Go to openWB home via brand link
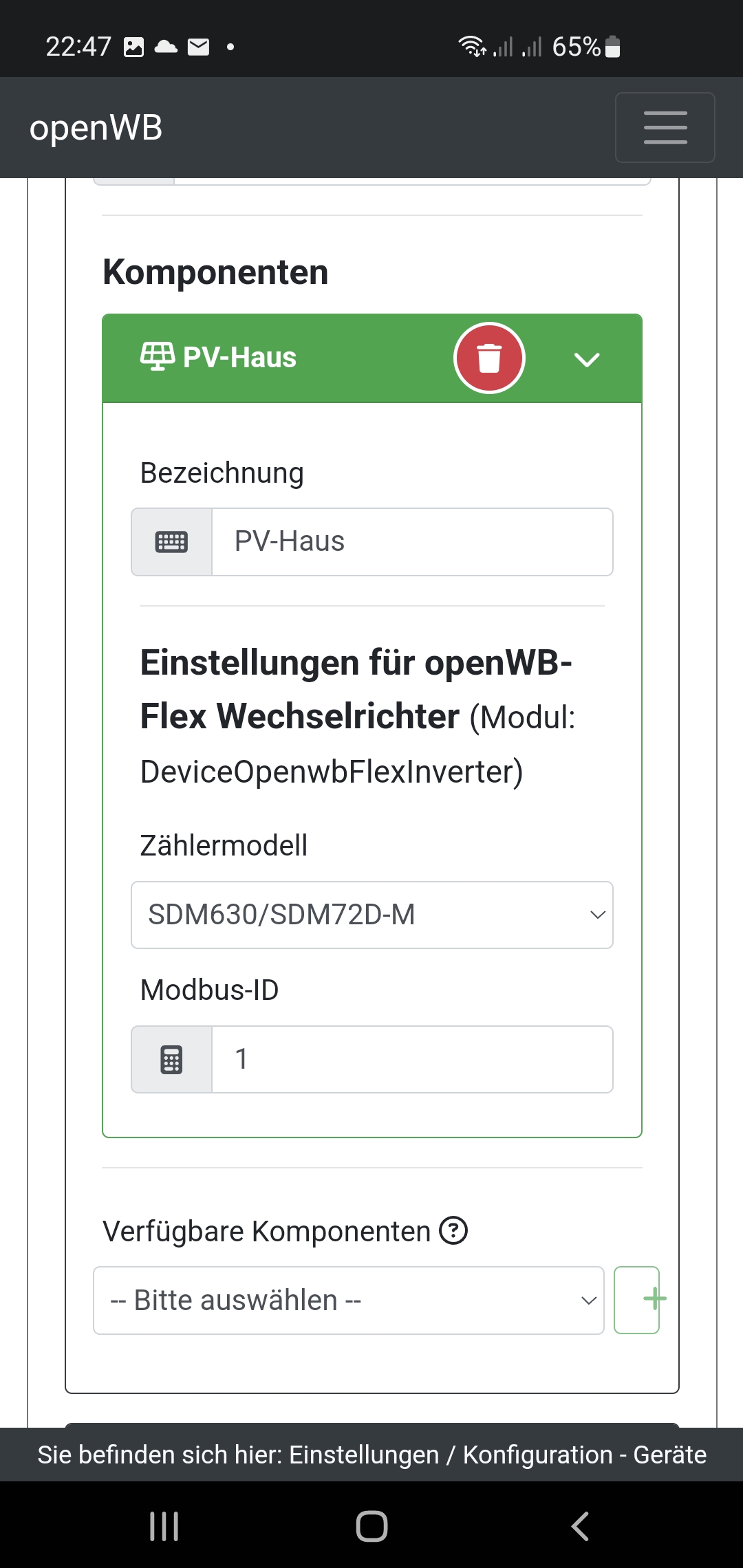 [x=96, y=128]
